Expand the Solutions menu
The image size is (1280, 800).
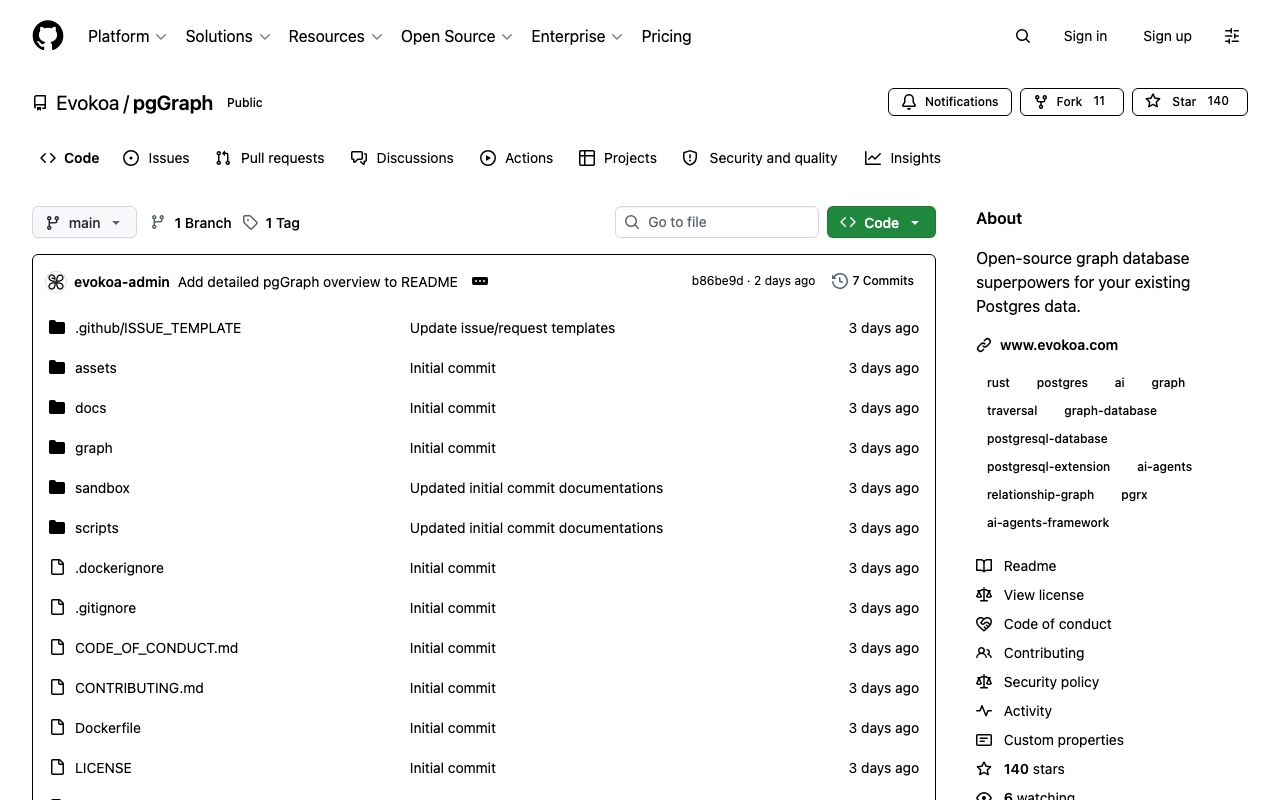click(x=228, y=36)
